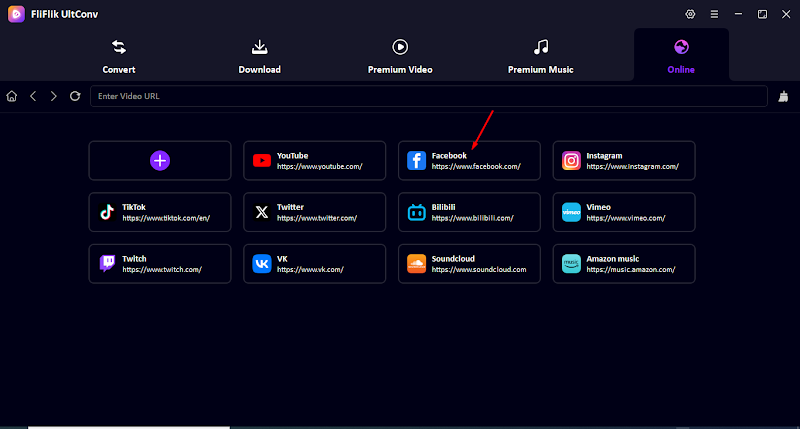This screenshot has width=800, height=429.
Task: Go forward with the right chevron
Action: point(54,96)
